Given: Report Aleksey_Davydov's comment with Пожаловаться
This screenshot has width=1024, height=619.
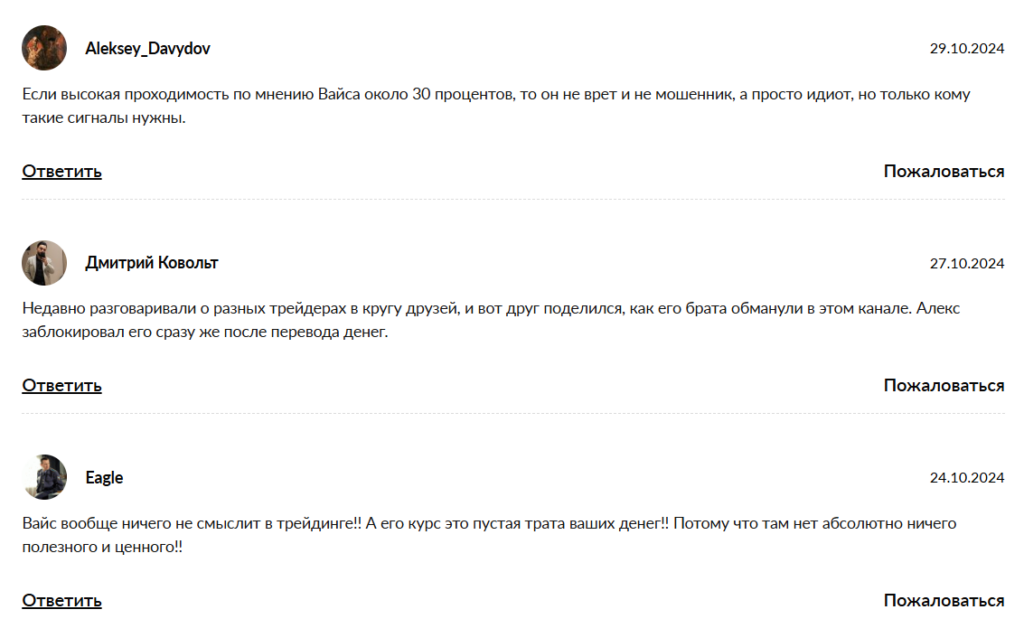Looking at the screenshot, I should [x=943, y=171].
